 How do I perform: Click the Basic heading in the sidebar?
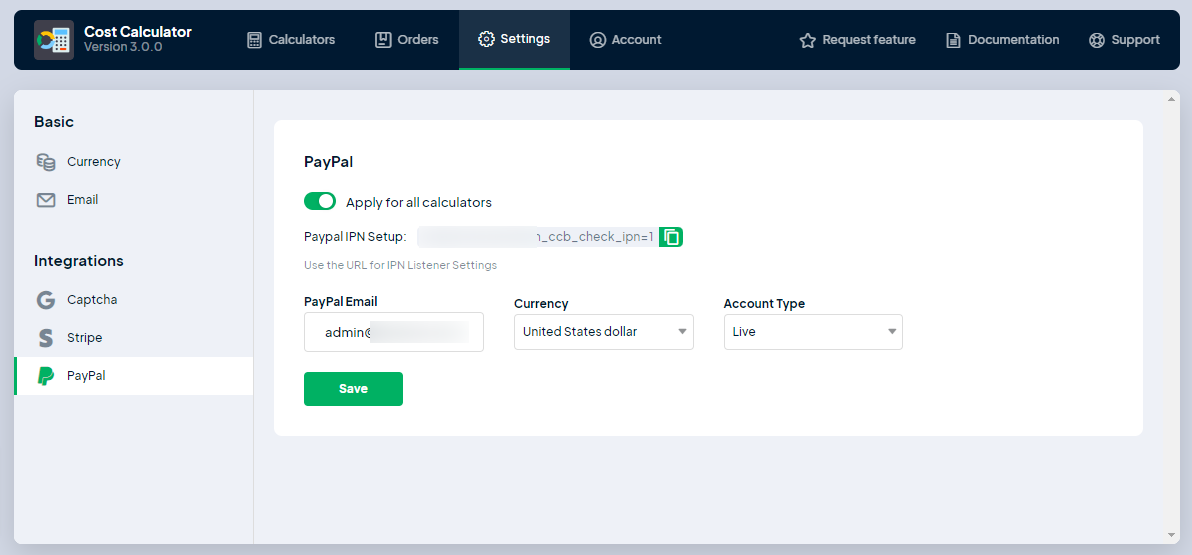(54, 122)
